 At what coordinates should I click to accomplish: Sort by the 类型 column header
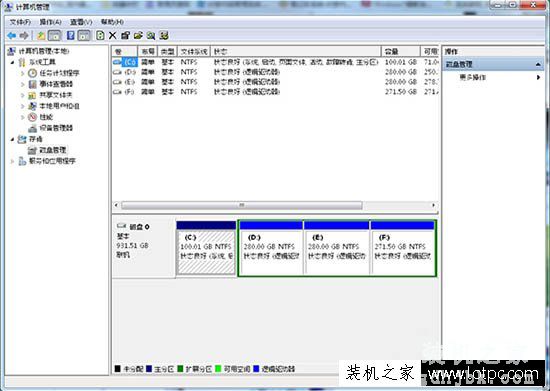(168, 52)
